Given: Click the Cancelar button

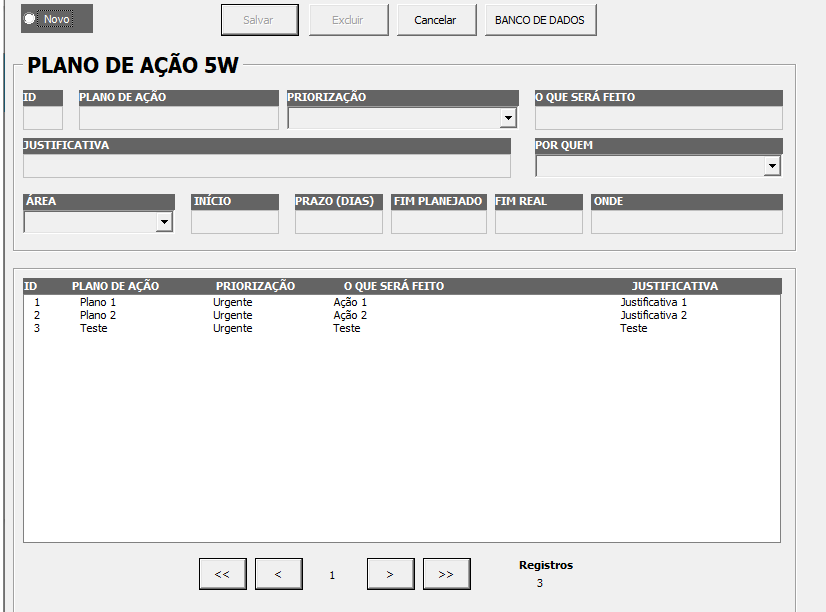Looking at the screenshot, I should (x=435, y=20).
